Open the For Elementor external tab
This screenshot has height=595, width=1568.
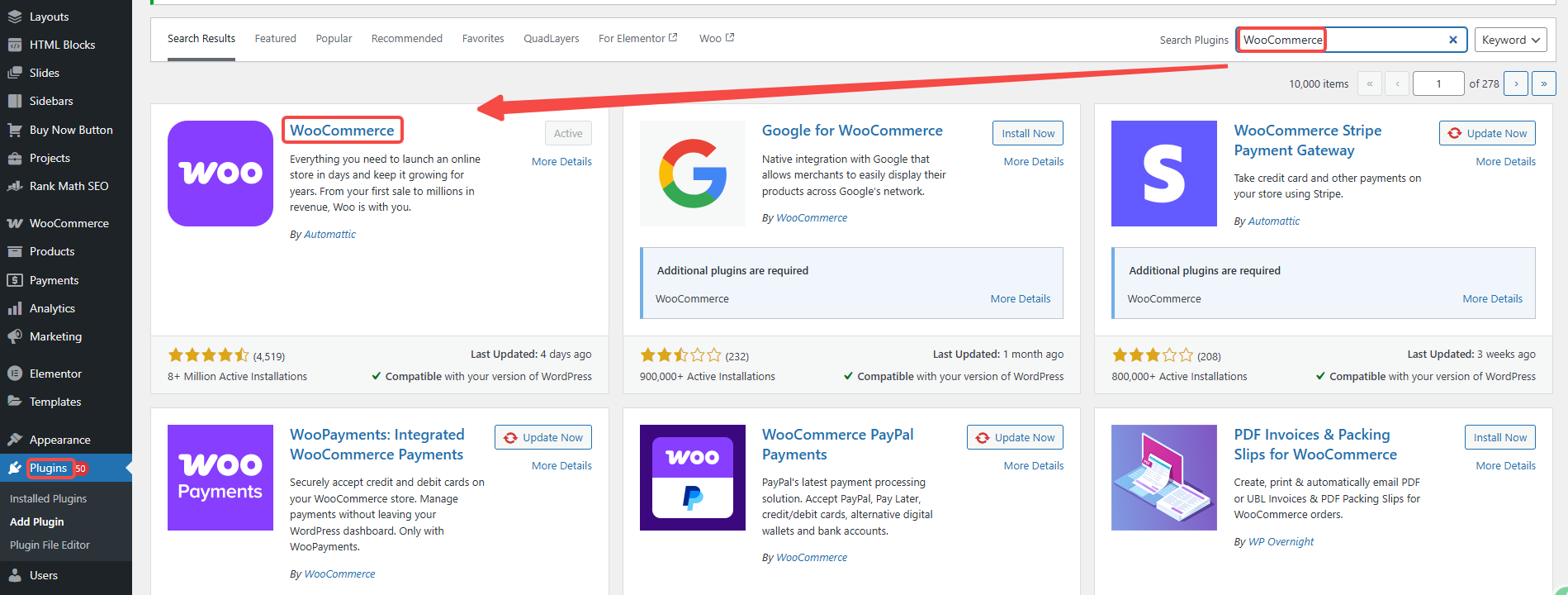(x=638, y=39)
